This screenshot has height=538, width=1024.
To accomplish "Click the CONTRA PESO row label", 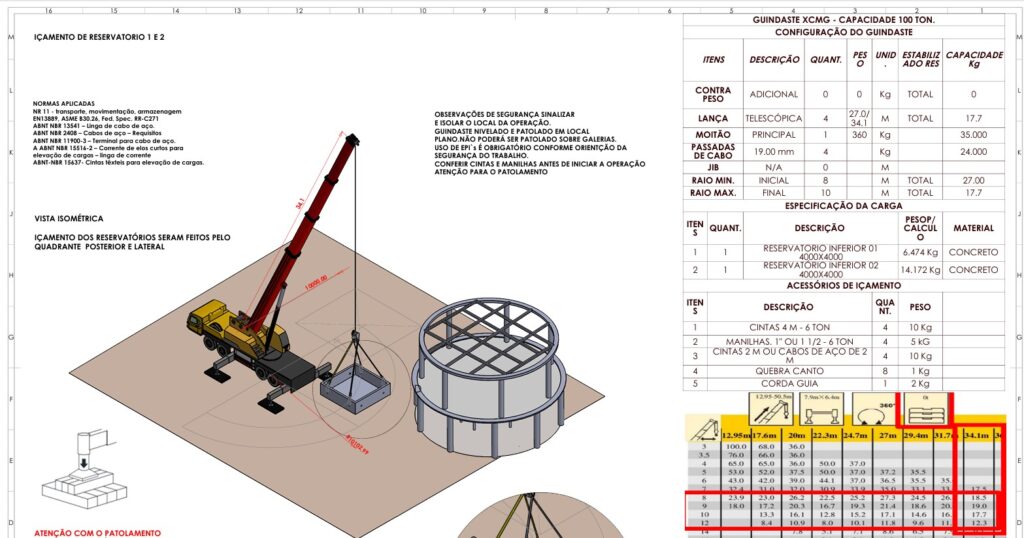I will click(x=713, y=94).
